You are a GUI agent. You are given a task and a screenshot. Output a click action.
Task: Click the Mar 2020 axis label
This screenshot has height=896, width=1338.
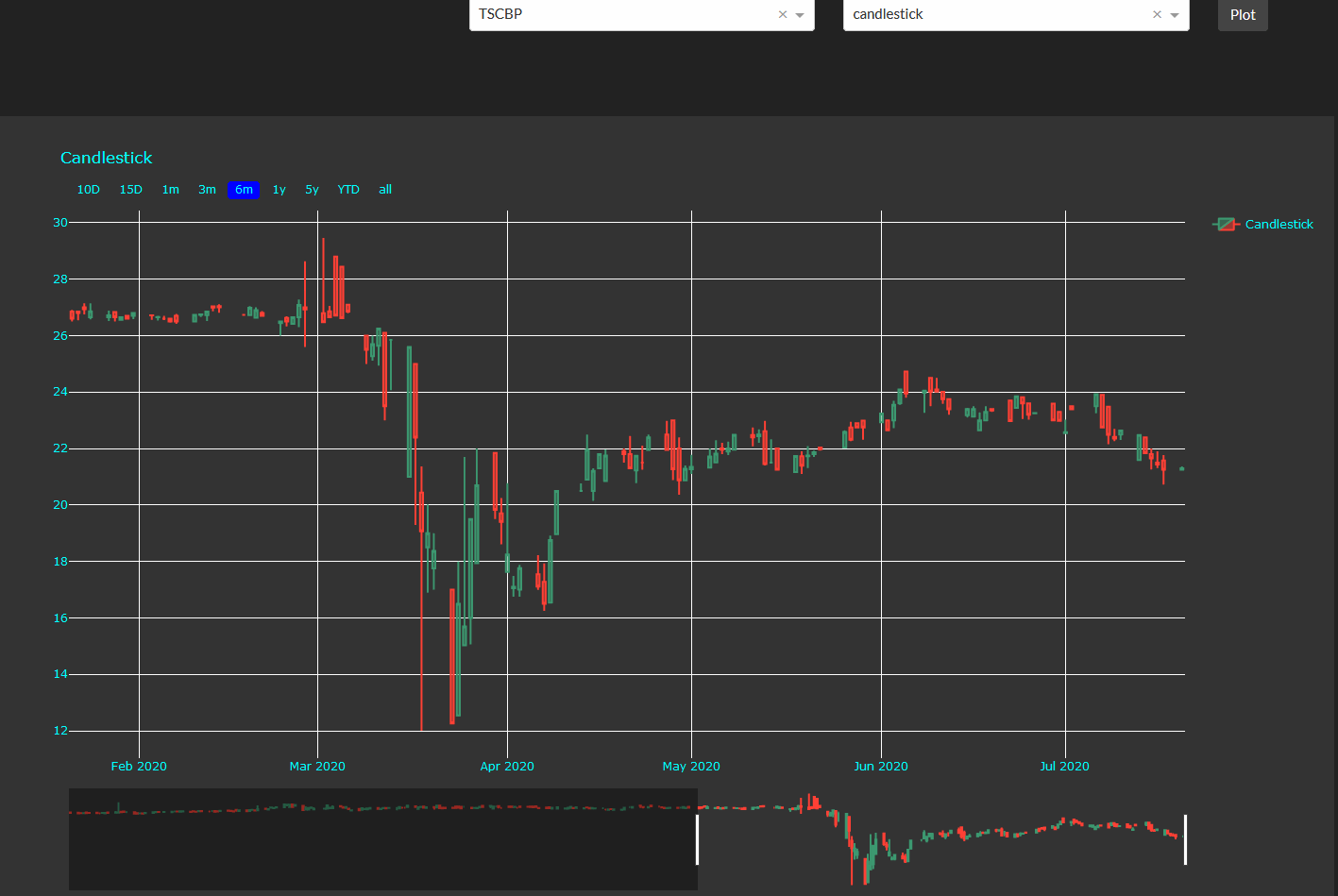(x=317, y=767)
